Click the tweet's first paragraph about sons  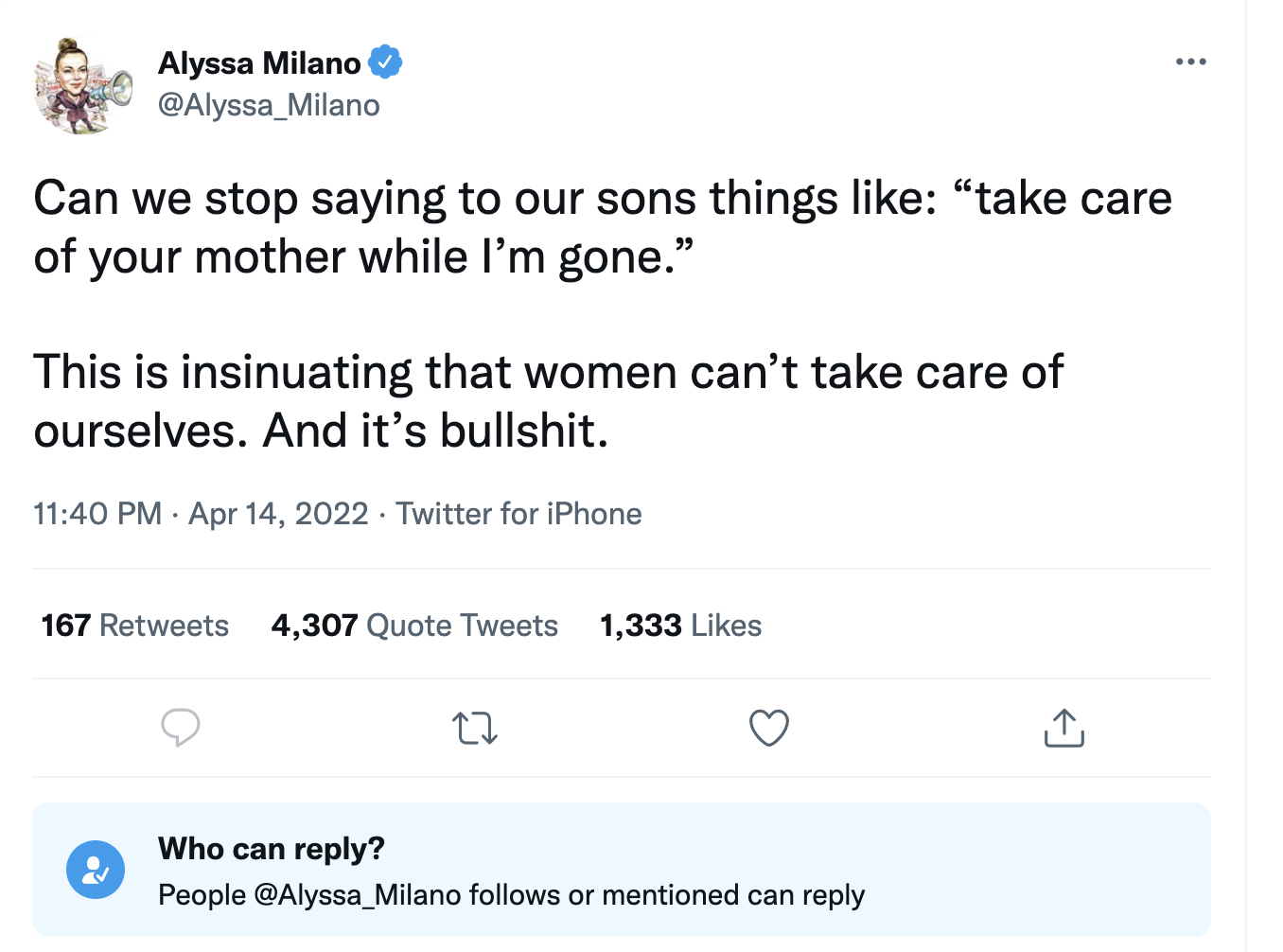pos(602,227)
